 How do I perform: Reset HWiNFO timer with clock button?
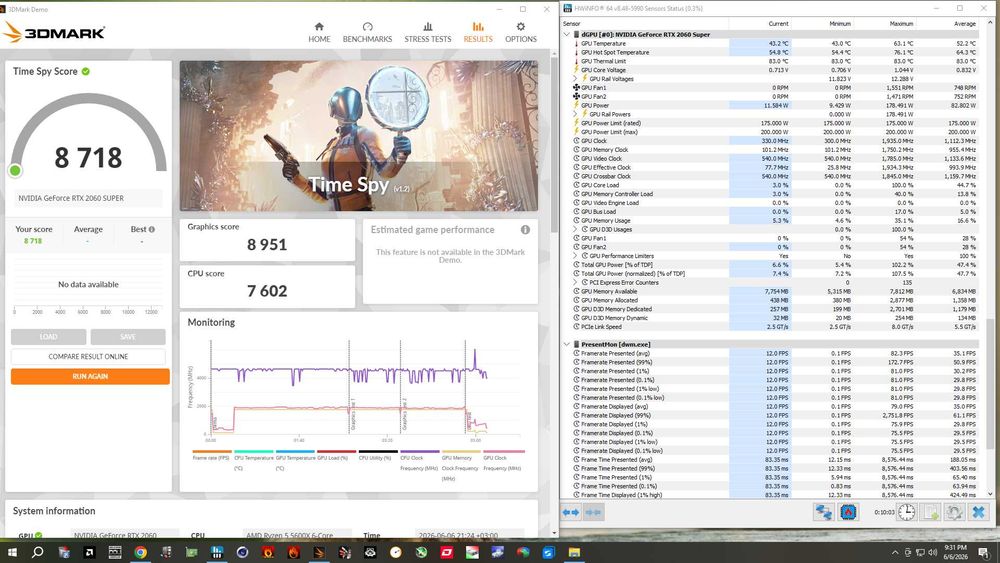[x=906, y=512]
